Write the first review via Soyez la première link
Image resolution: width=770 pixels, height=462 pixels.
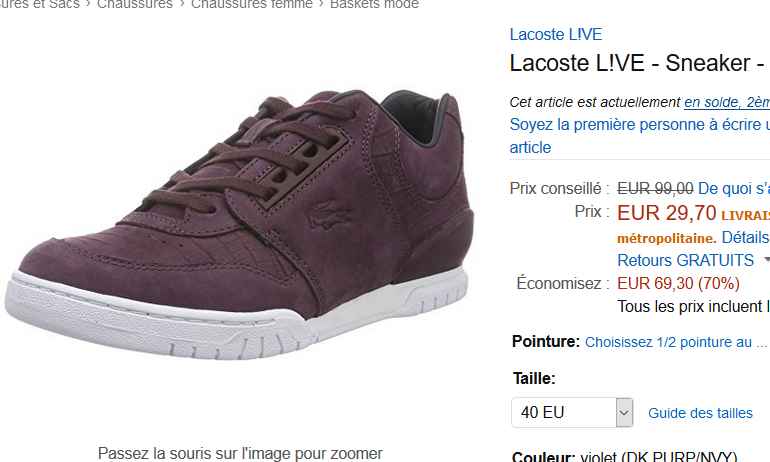click(x=639, y=125)
